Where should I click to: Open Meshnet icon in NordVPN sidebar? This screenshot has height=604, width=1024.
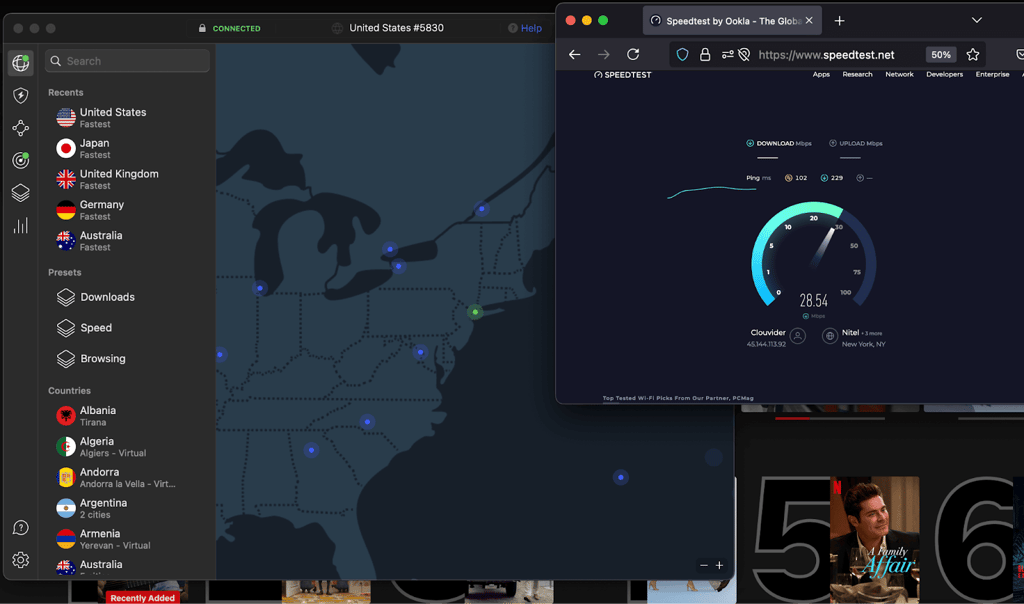coord(21,128)
